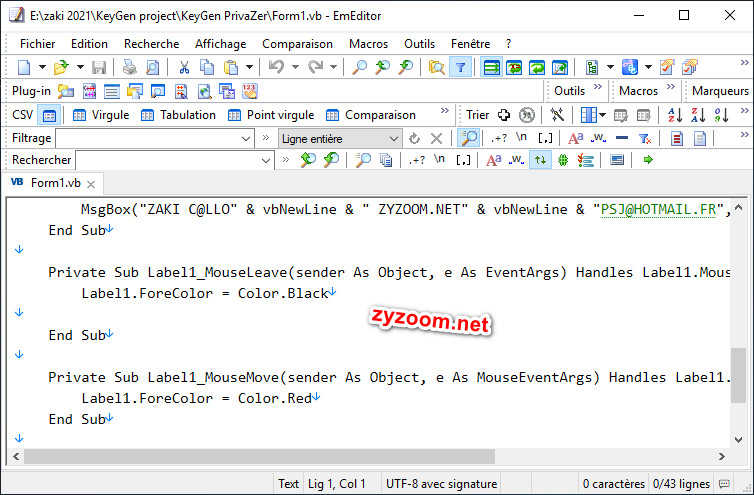The width and height of the screenshot is (754, 495).
Task: Sort Z to A descending
Action: [698, 115]
